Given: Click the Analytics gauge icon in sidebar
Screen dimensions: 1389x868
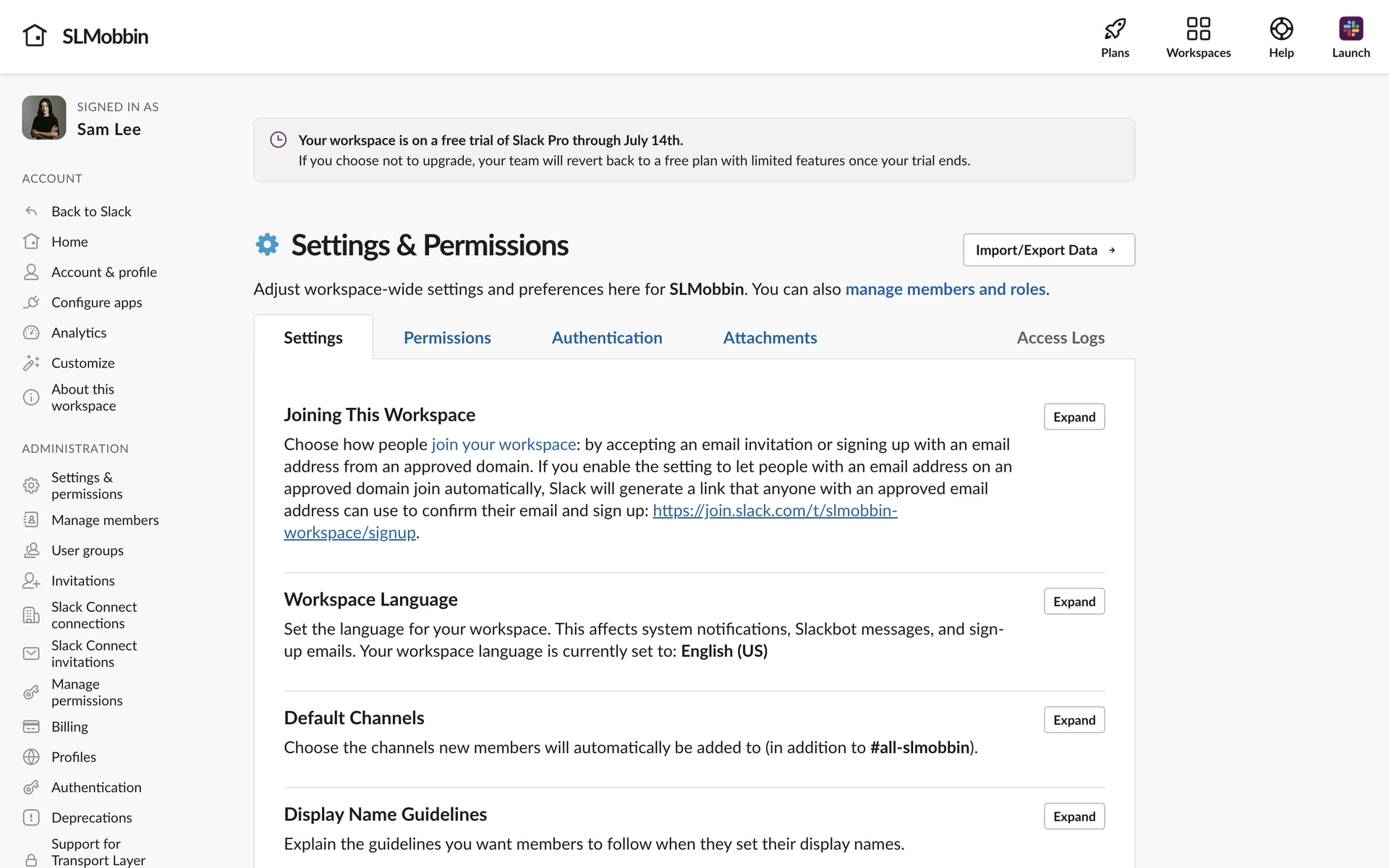Looking at the screenshot, I should coord(31,333).
